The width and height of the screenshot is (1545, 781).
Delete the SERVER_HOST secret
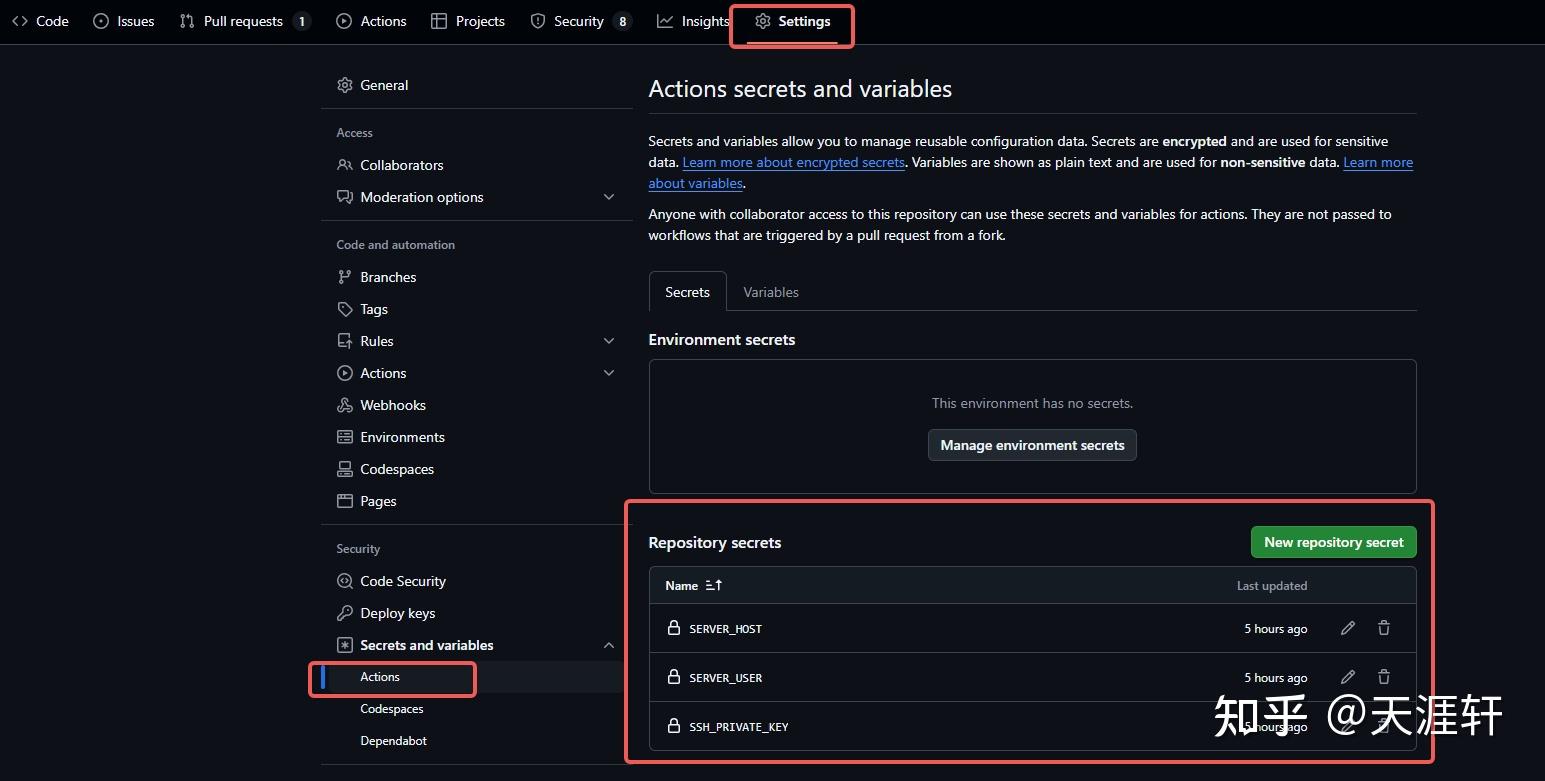(x=1383, y=628)
